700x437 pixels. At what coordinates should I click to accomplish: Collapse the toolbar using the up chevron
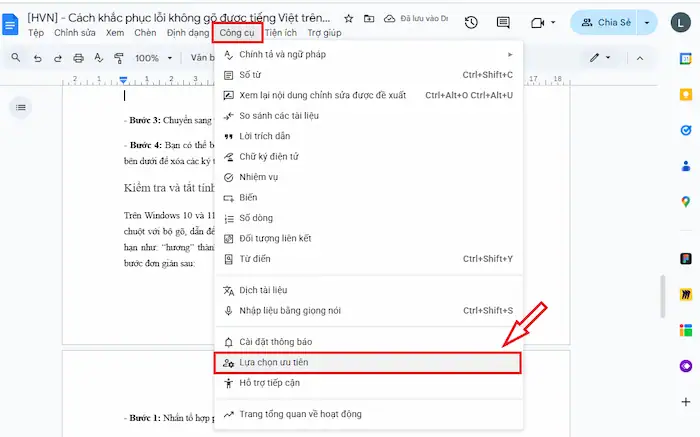click(x=640, y=58)
